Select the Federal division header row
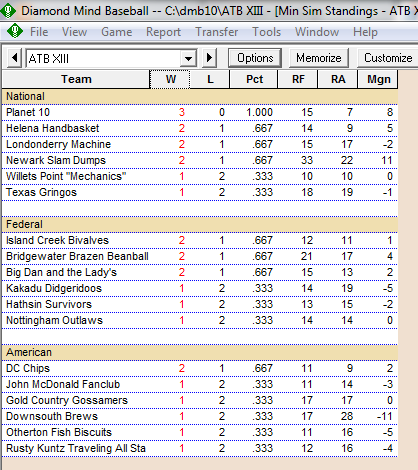418x470 pixels. click(200, 224)
